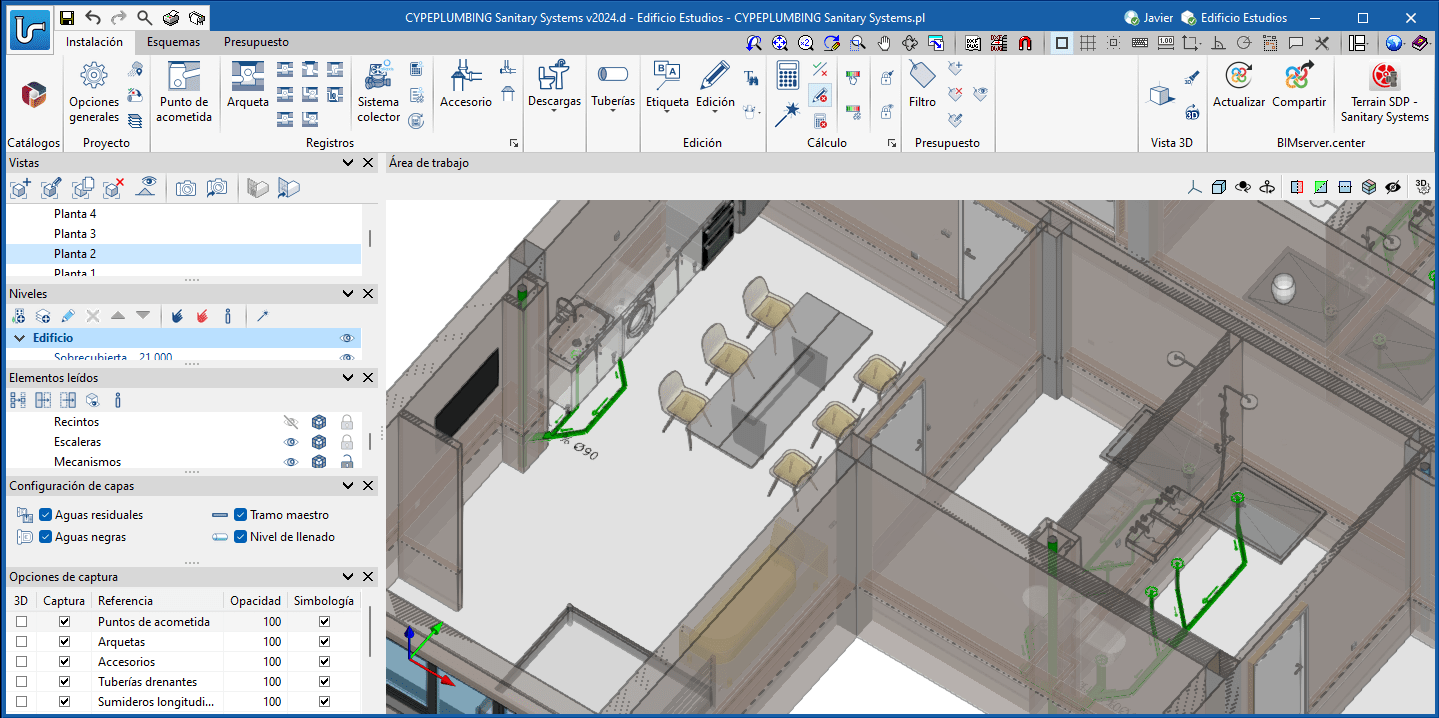Toggle visibility of Escaleras element
1439x718 pixels.
click(291, 442)
